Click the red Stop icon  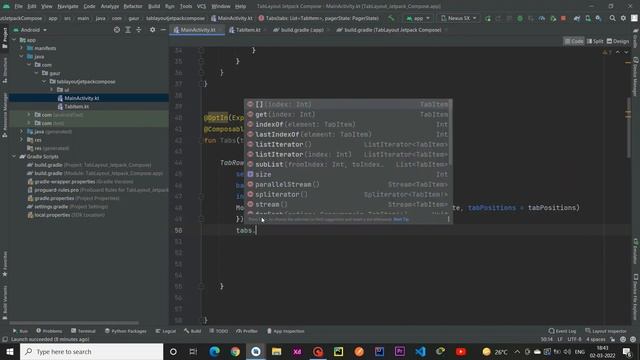[x=563, y=18]
